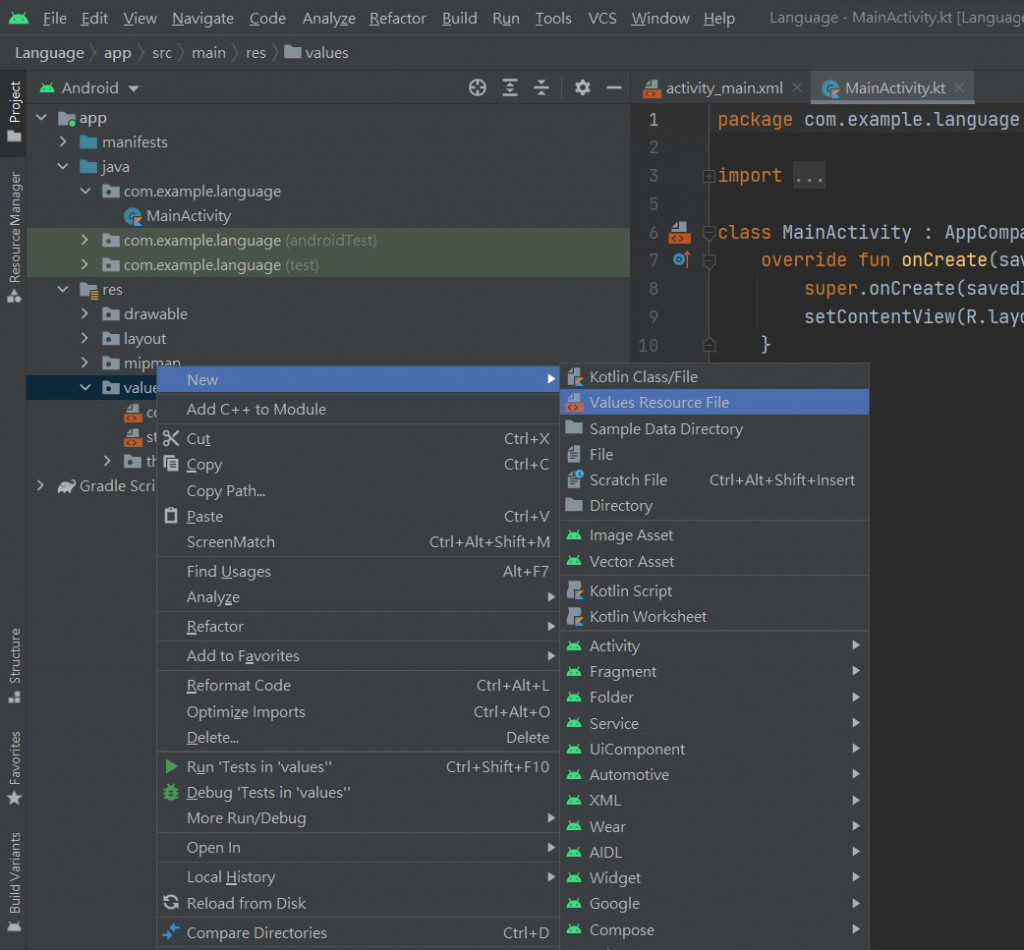The height and width of the screenshot is (950, 1024).
Task: Click the Expand All icon in Project panel
Action: click(x=509, y=87)
